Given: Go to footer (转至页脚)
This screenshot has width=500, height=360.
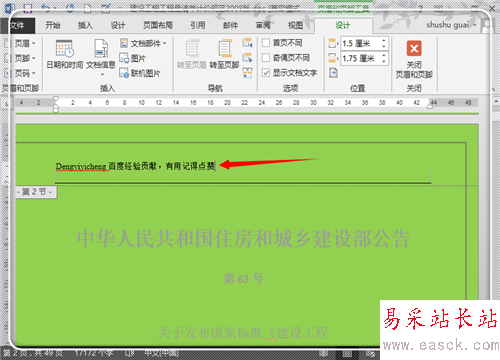Looking at the screenshot, I should point(224,54).
